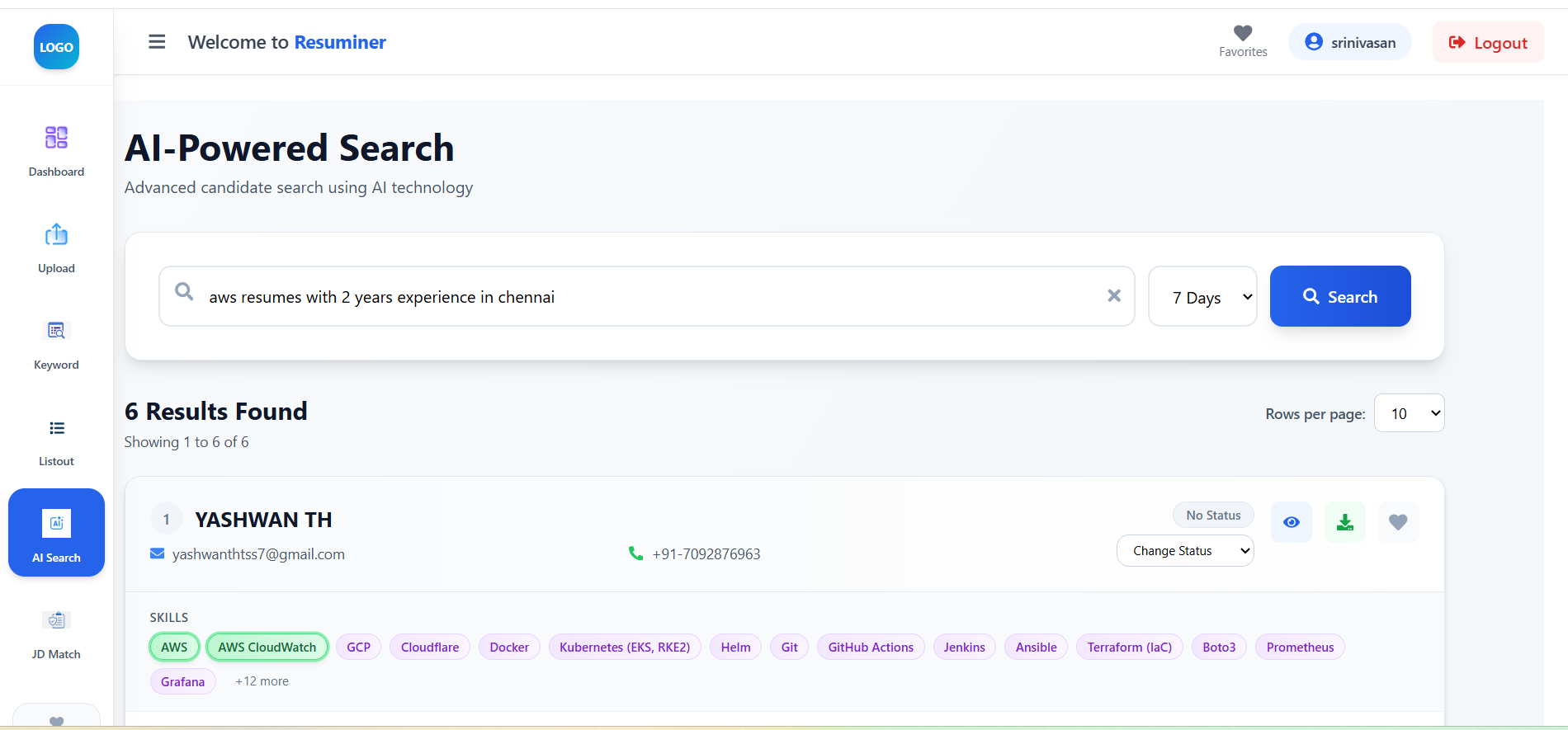Click the blue Search button
This screenshot has width=1568, height=730.
[x=1340, y=296]
